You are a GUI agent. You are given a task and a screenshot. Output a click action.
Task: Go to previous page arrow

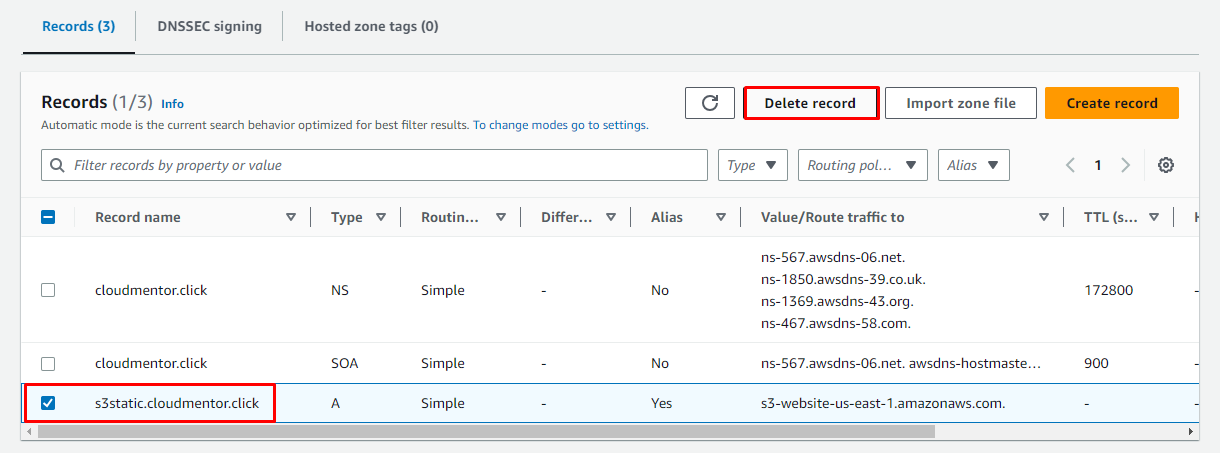coord(1070,165)
